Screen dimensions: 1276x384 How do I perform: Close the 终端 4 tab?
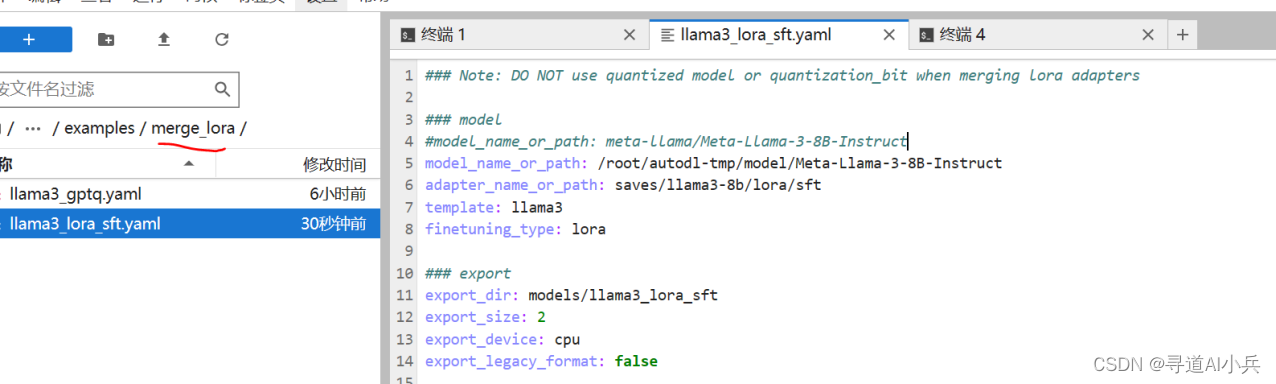(x=1149, y=35)
